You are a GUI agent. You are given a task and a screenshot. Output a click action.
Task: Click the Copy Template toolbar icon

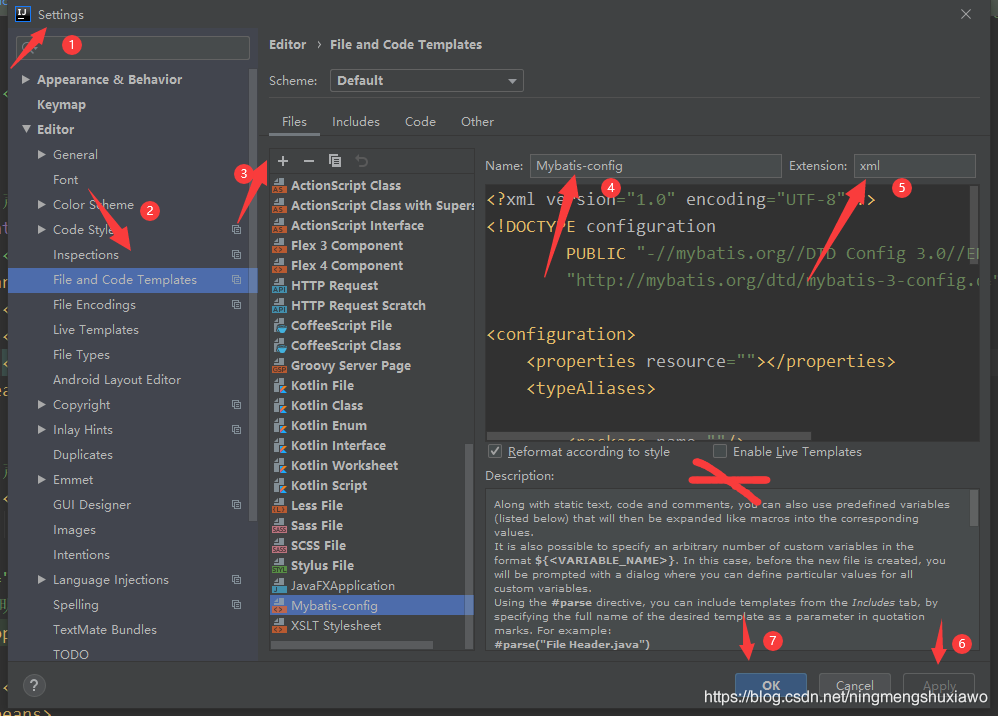(335, 161)
